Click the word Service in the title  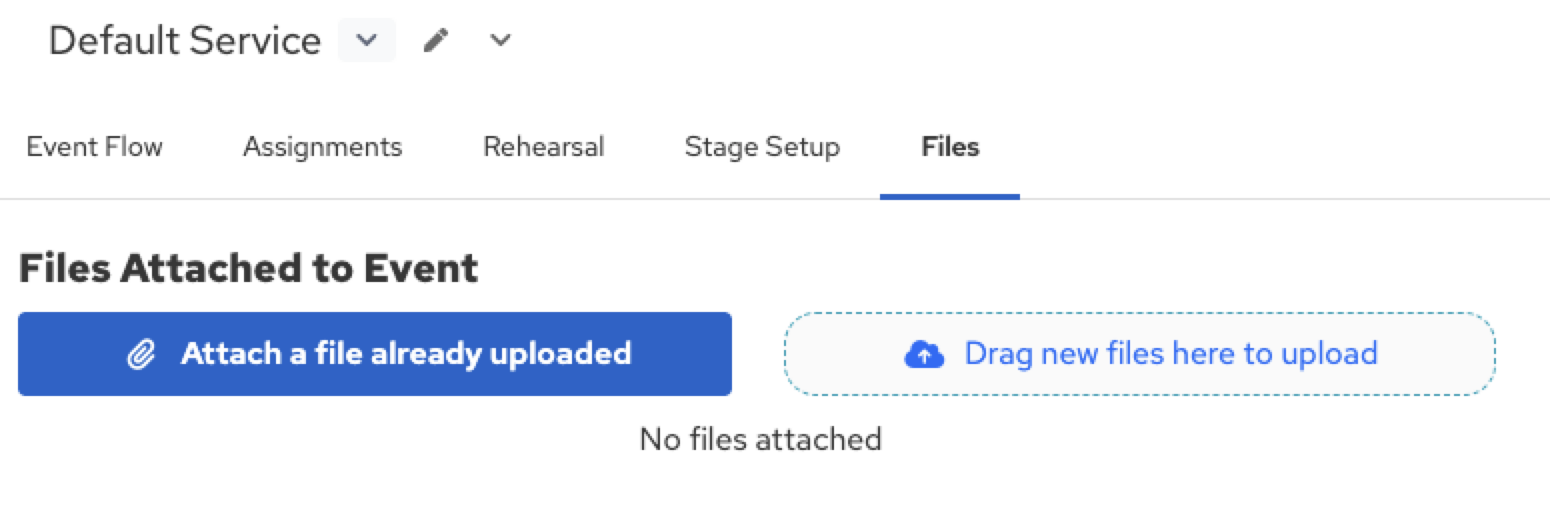click(x=255, y=41)
